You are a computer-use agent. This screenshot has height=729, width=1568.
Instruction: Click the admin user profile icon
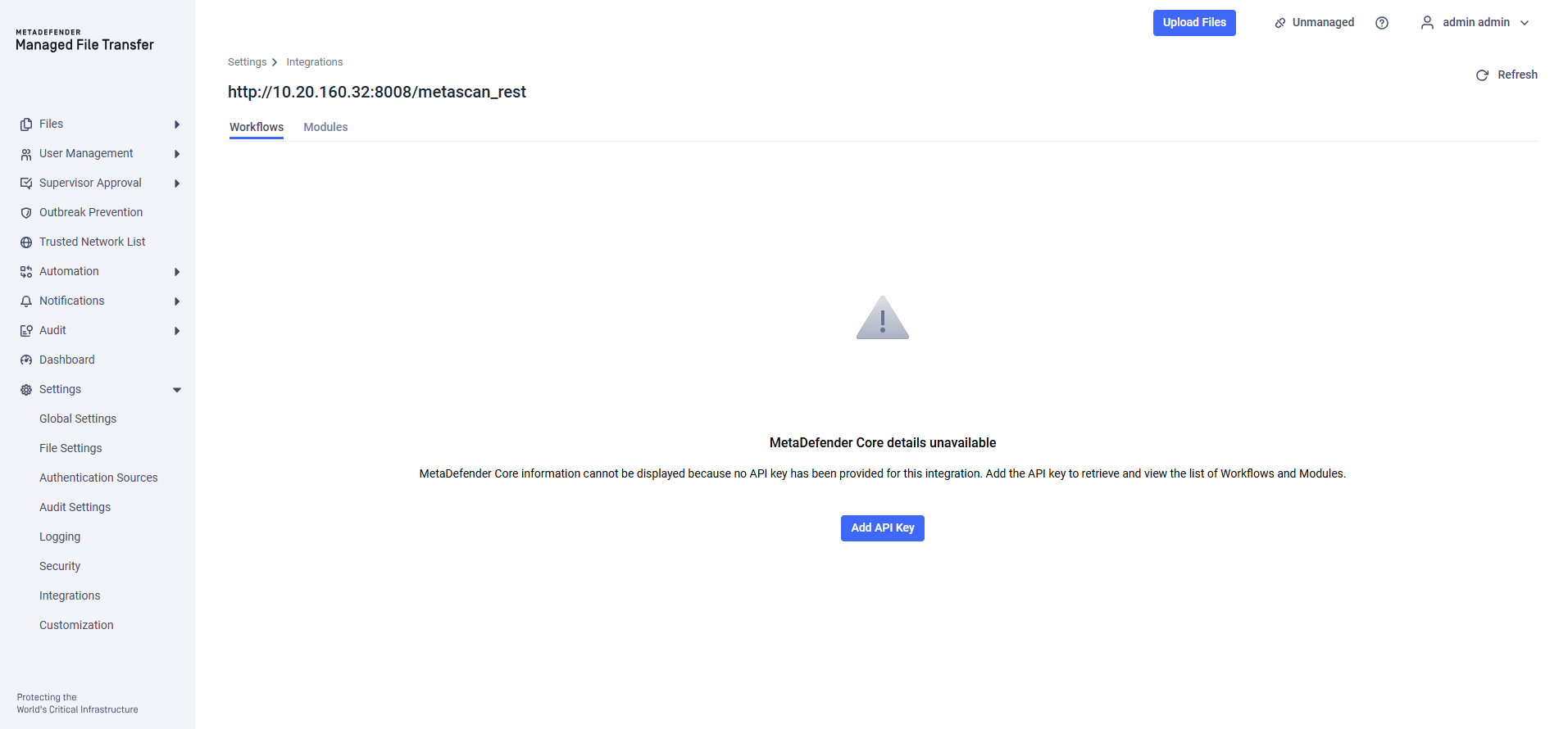[x=1427, y=23]
